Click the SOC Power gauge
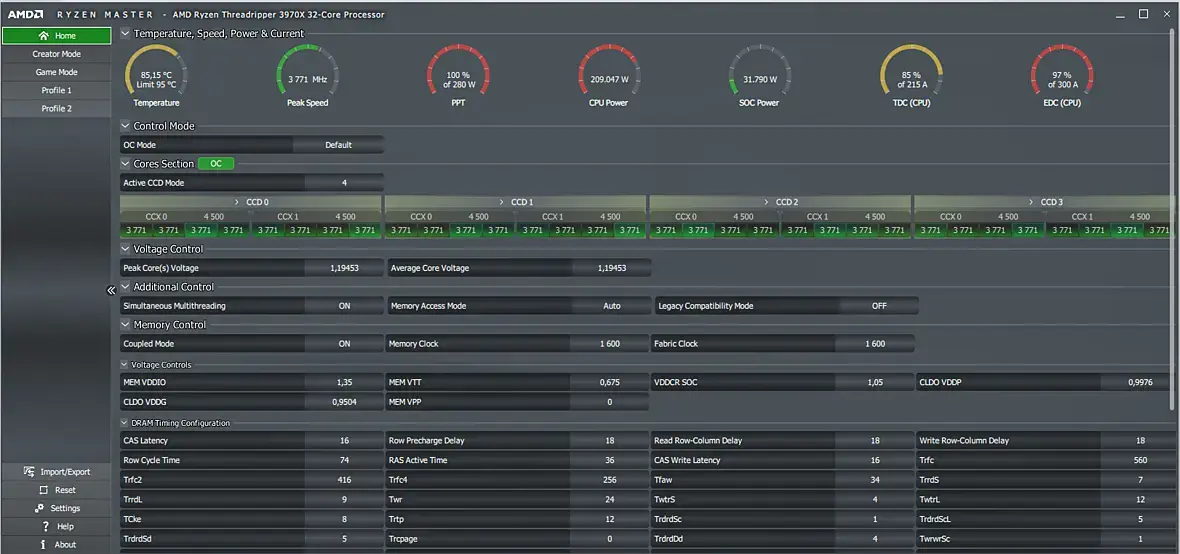This screenshot has width=1180, height=554. click(x=759, y=74)
